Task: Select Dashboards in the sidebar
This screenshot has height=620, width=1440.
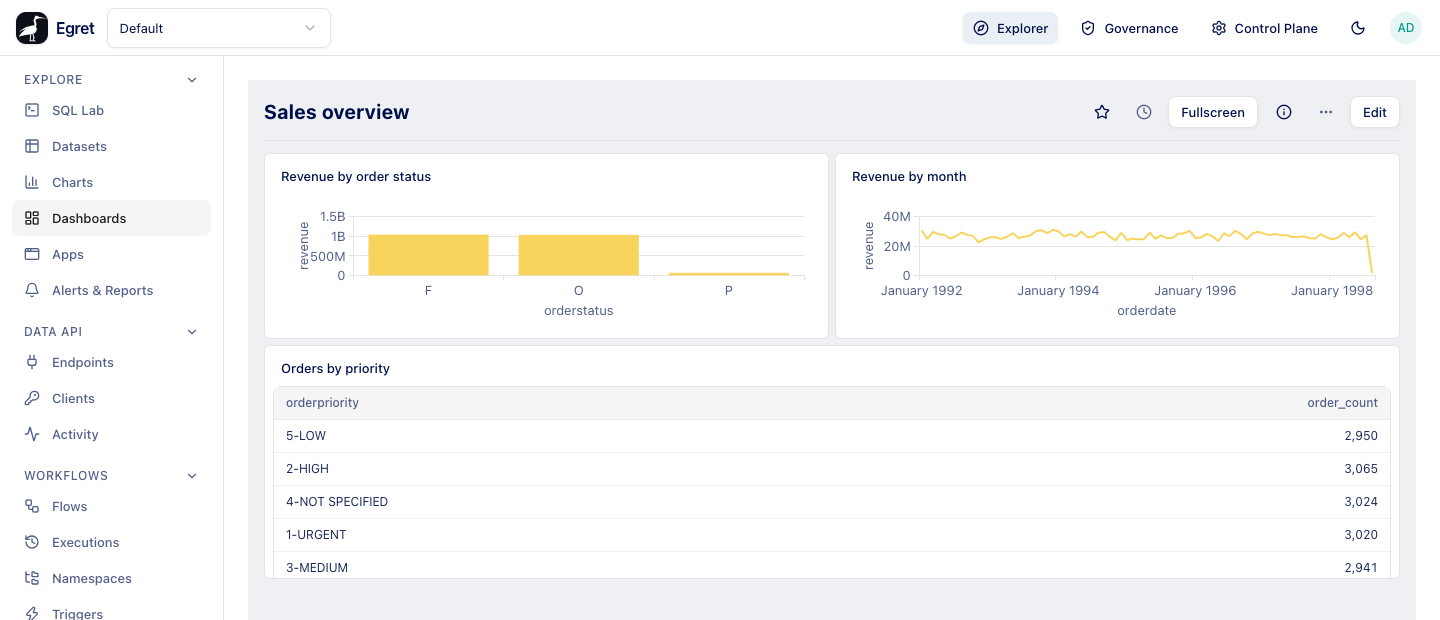Action: coord(111,218)
